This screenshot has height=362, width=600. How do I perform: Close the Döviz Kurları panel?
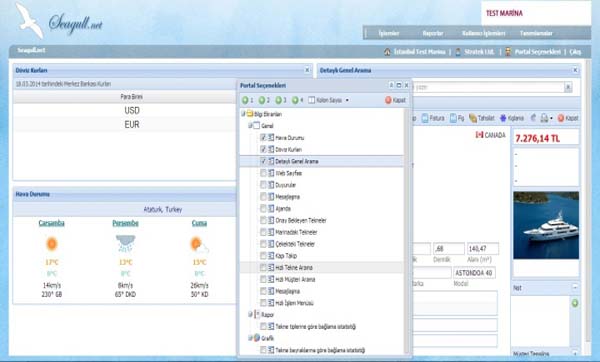[x=307, y=70]
